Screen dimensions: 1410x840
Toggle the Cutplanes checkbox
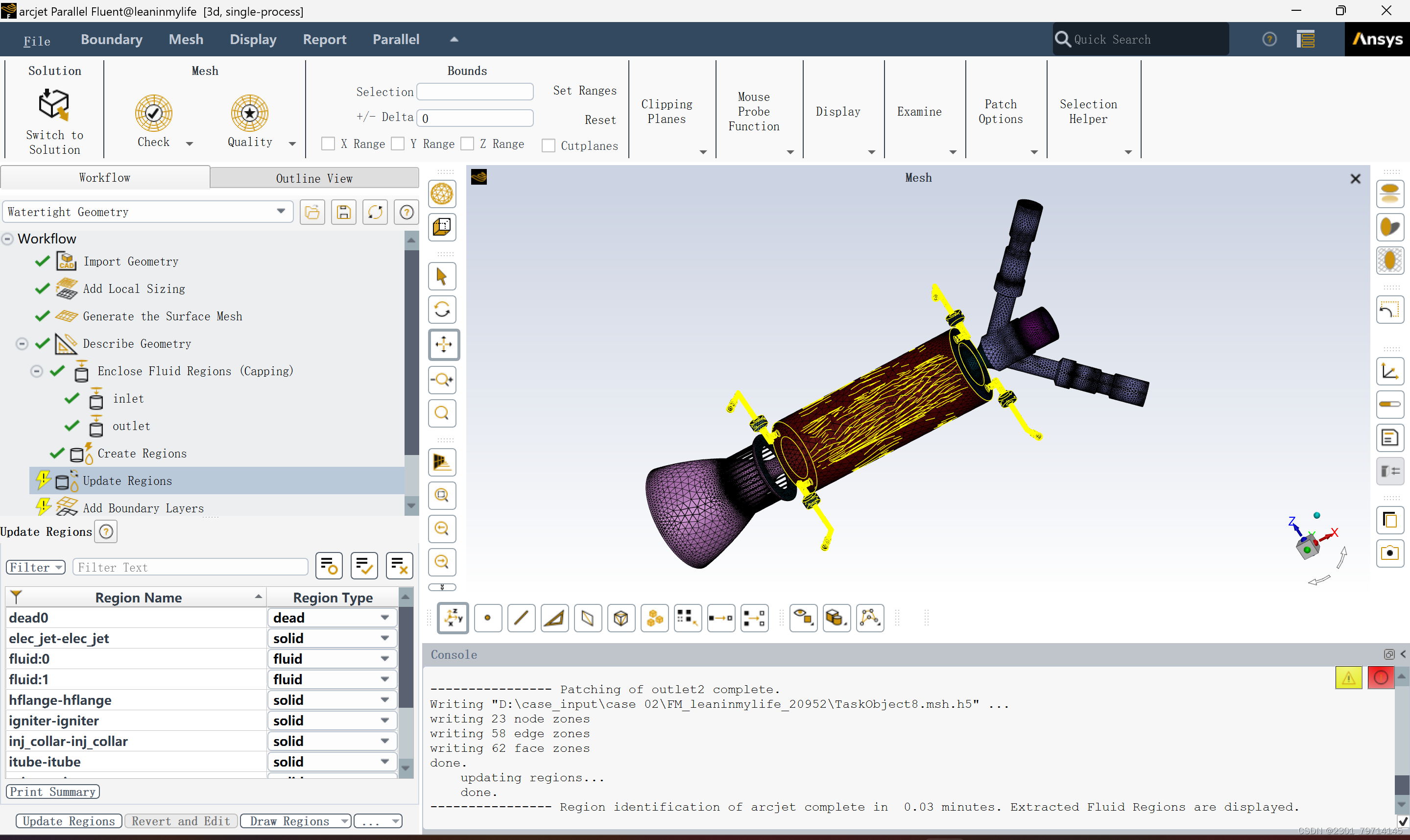pos(548,145)
